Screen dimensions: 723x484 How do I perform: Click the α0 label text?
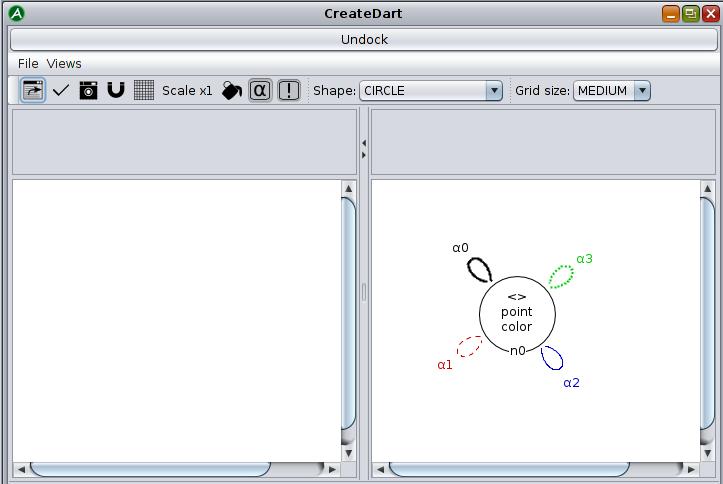point(460,248)
